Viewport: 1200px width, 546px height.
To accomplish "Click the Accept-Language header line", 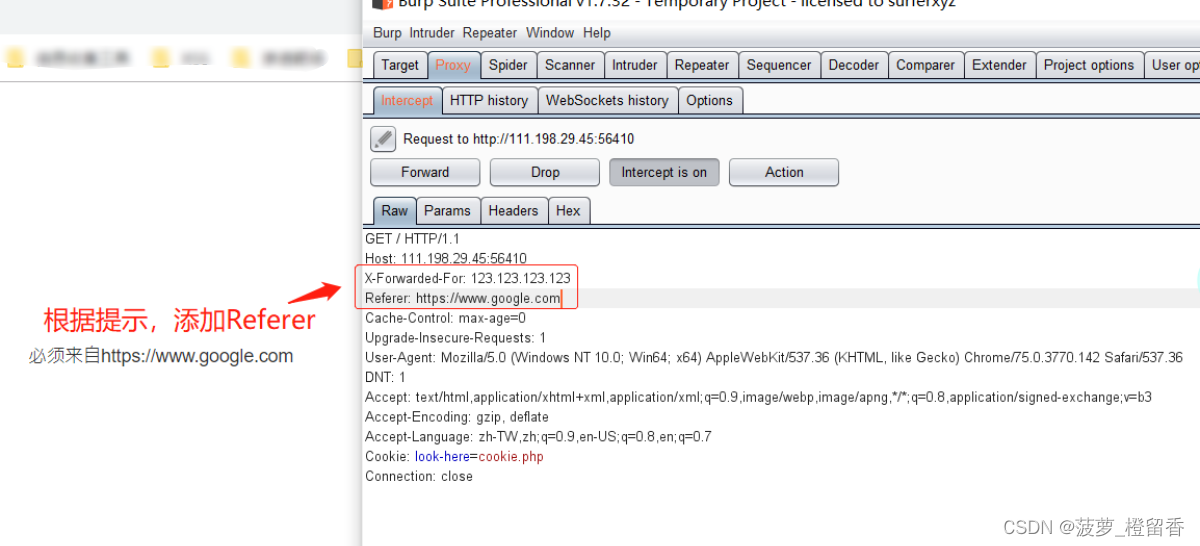I will tap(538, 437).
